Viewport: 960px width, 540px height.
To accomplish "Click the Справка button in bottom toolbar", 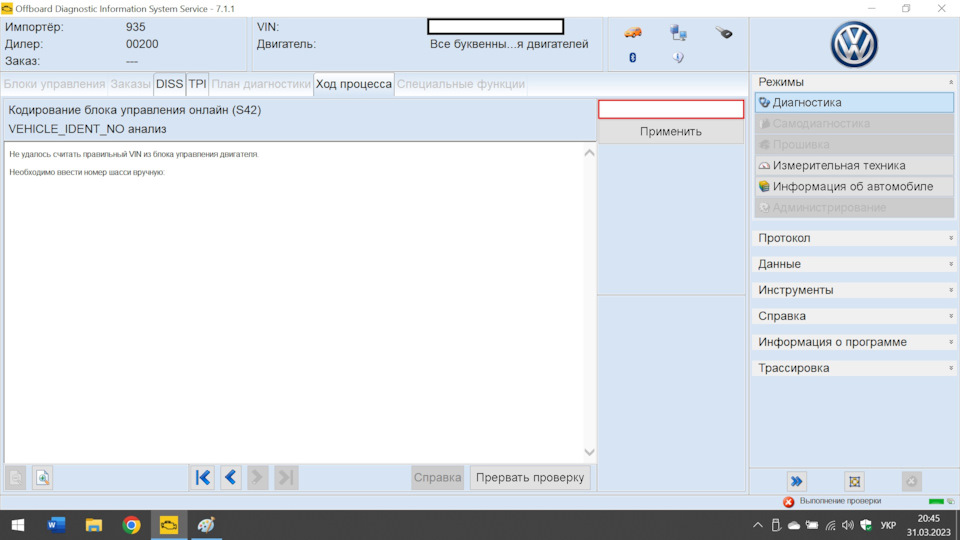I will click(437, 478).
